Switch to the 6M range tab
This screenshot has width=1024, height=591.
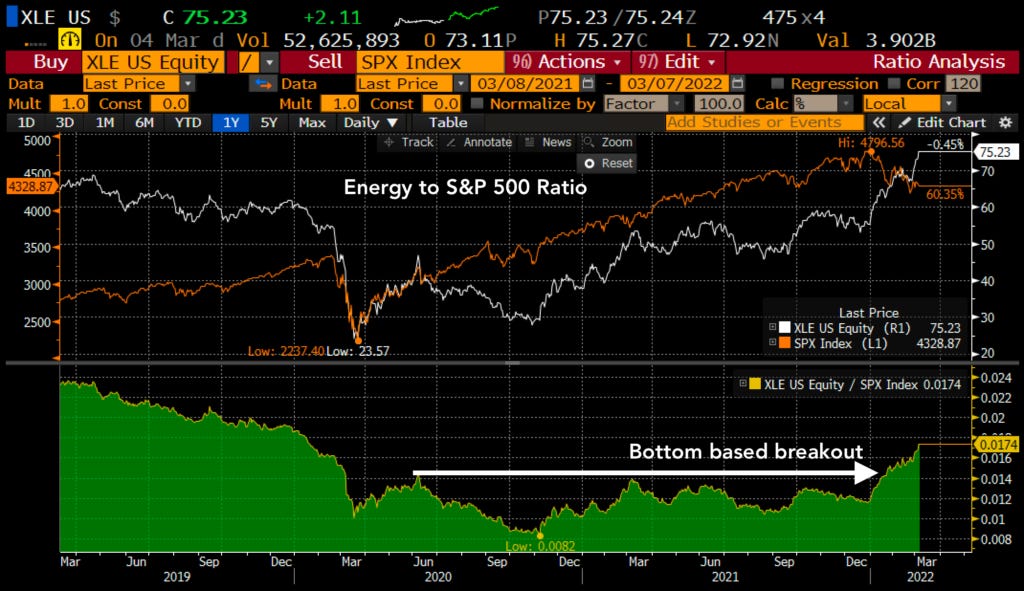coord(144,122)
